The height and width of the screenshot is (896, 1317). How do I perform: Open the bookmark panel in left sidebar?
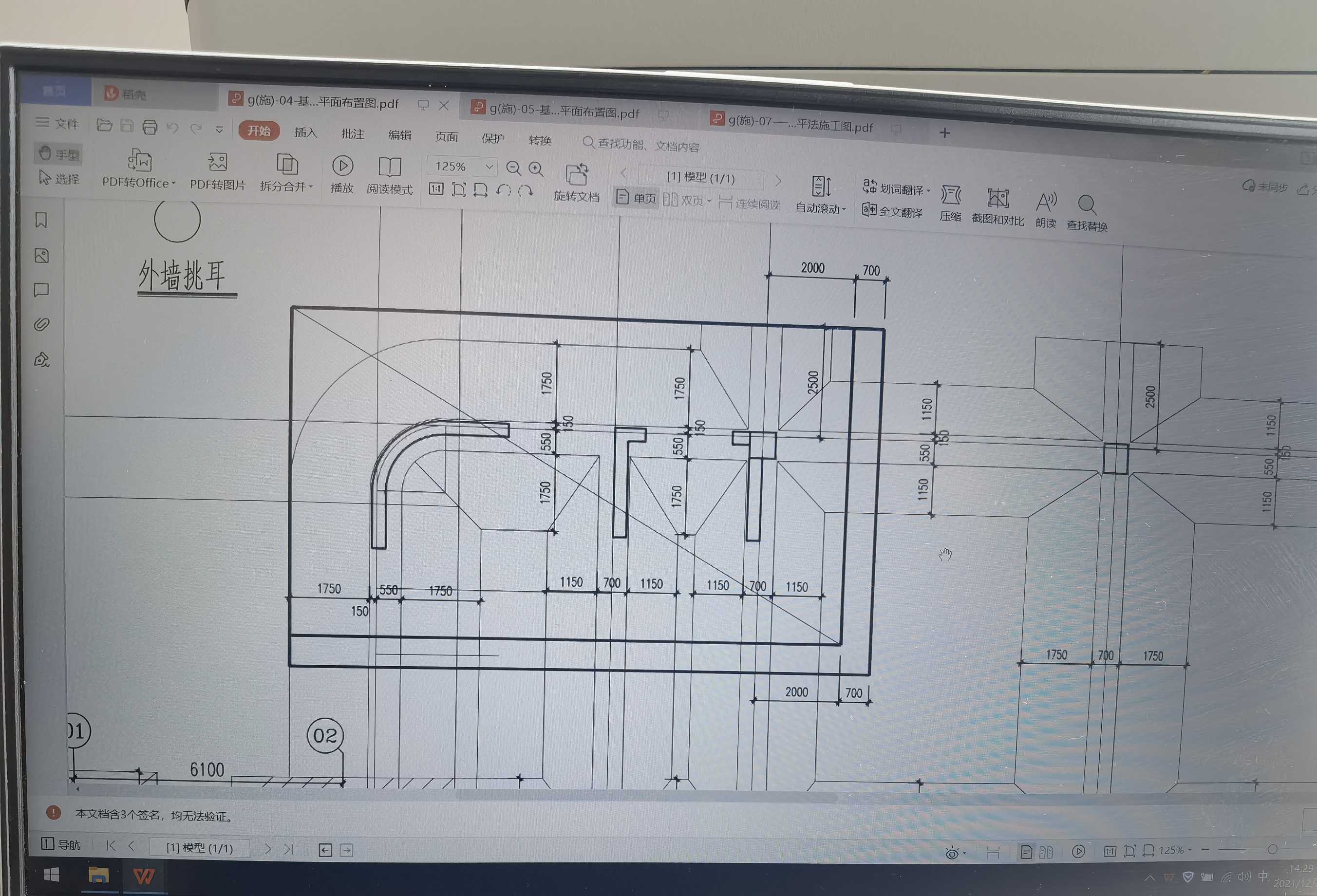[41, 220]
